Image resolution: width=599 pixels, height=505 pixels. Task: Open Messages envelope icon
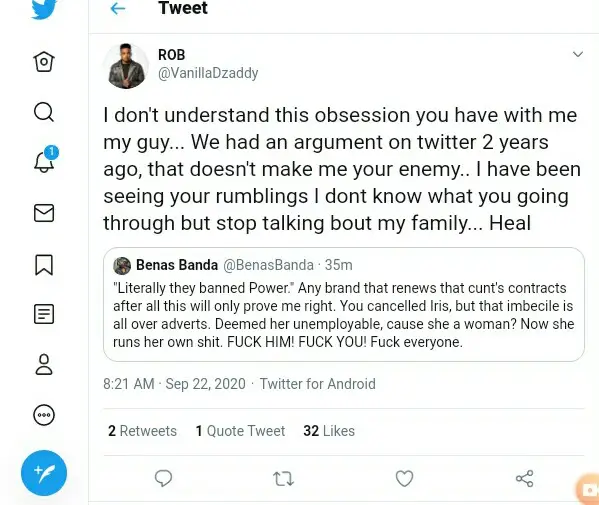click(44, 213)
